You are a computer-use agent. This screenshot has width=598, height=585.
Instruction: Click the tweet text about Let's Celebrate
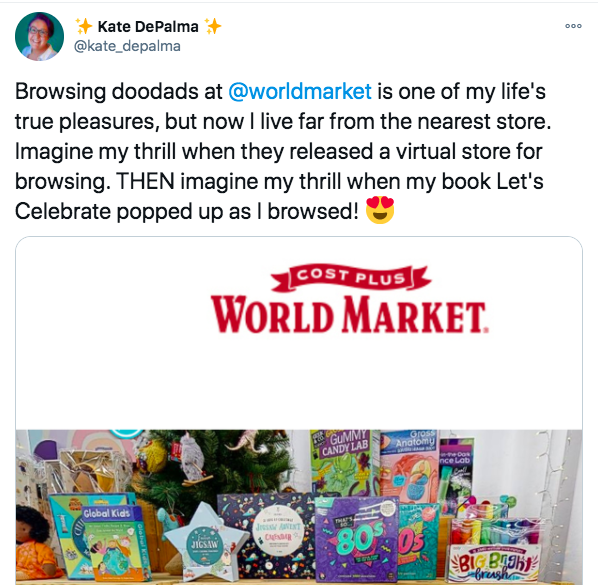tap(283, 151)
